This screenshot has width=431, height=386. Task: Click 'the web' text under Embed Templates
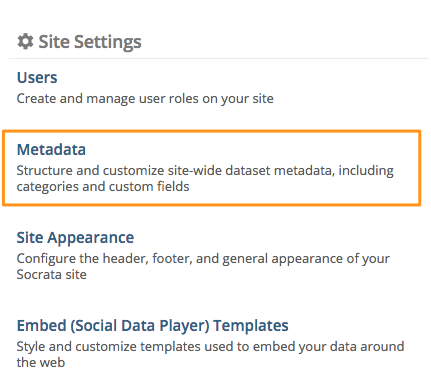click(41, 363)
